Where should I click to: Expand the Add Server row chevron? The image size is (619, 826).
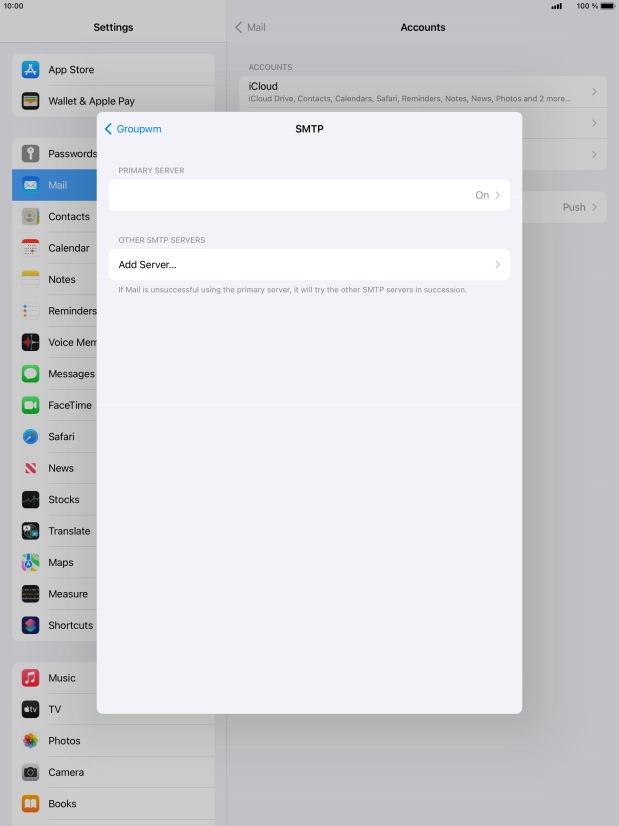pos(497,265)
